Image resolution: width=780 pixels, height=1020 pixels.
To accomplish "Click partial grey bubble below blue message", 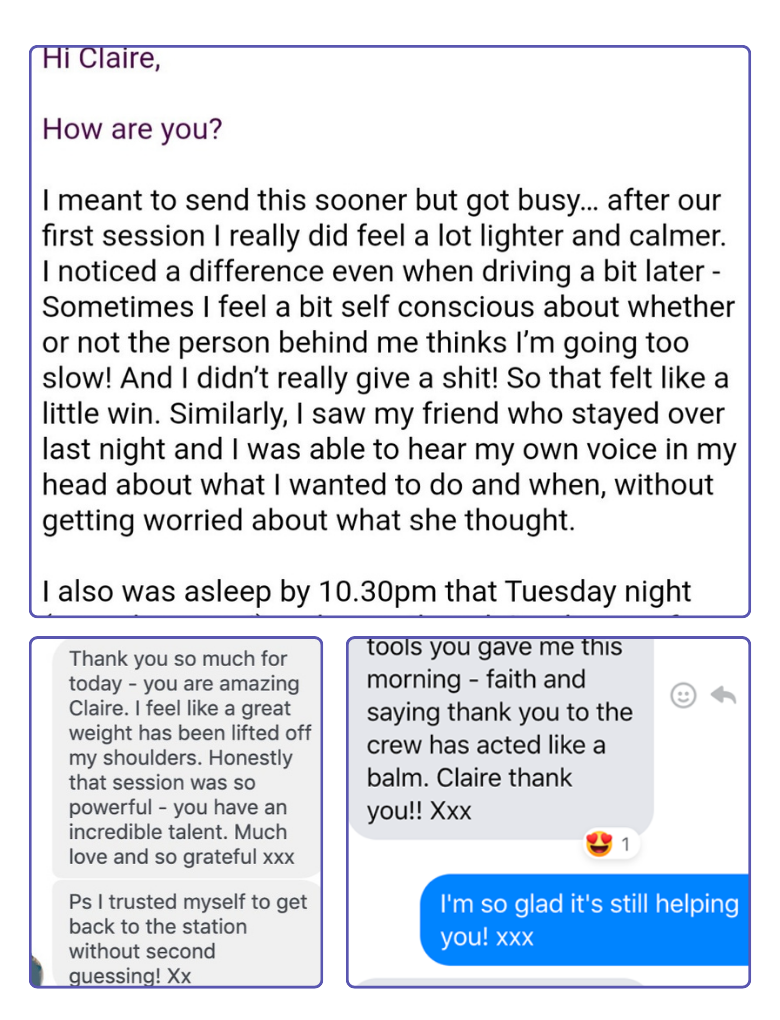I will (x=501, y=982).
